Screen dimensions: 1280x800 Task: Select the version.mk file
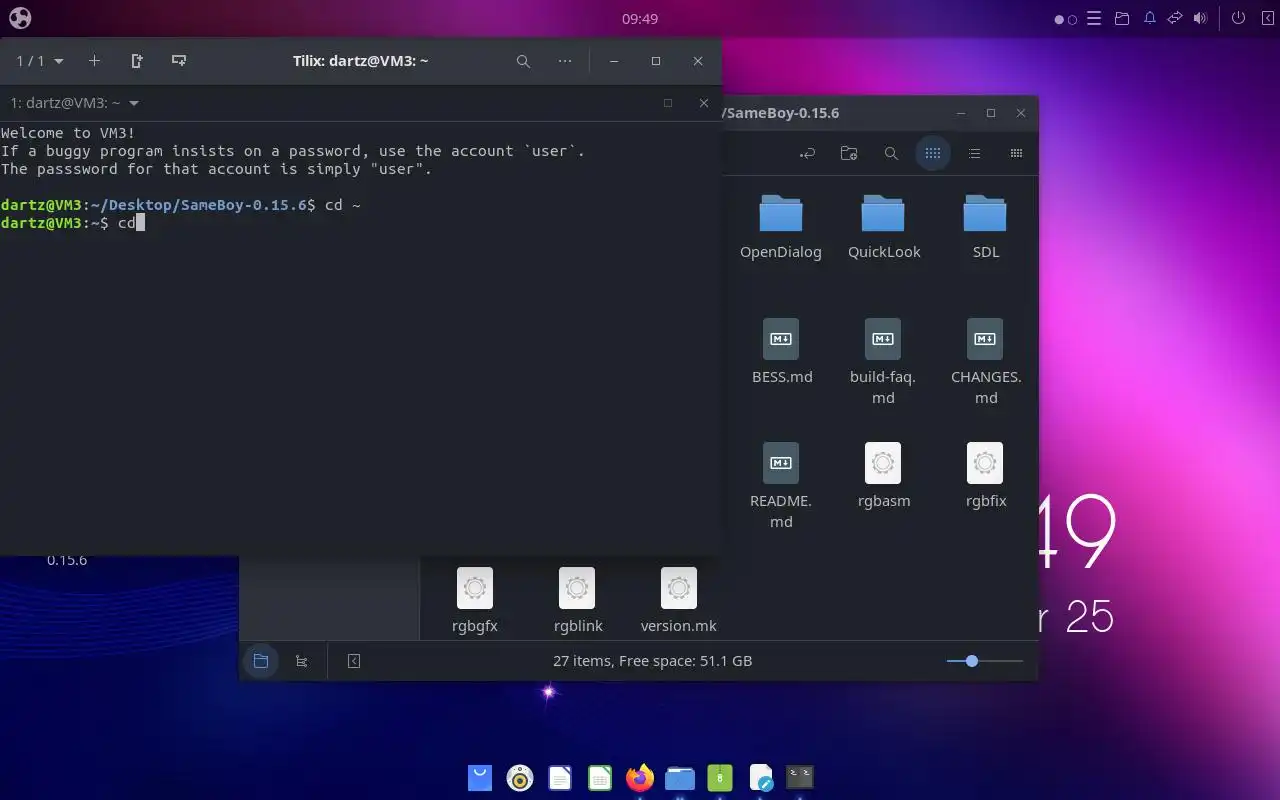(679, 601)
